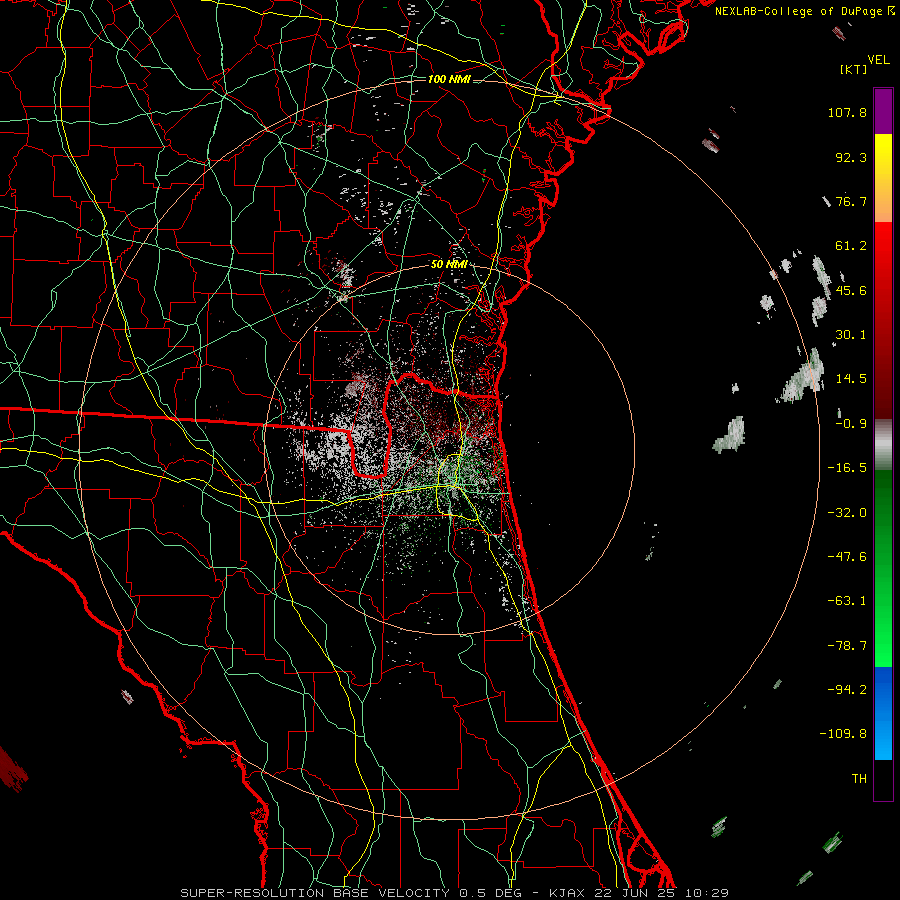900x900 pixels.
Task: Select the -47.6 scale value
Action: click(x=847, y=557)
